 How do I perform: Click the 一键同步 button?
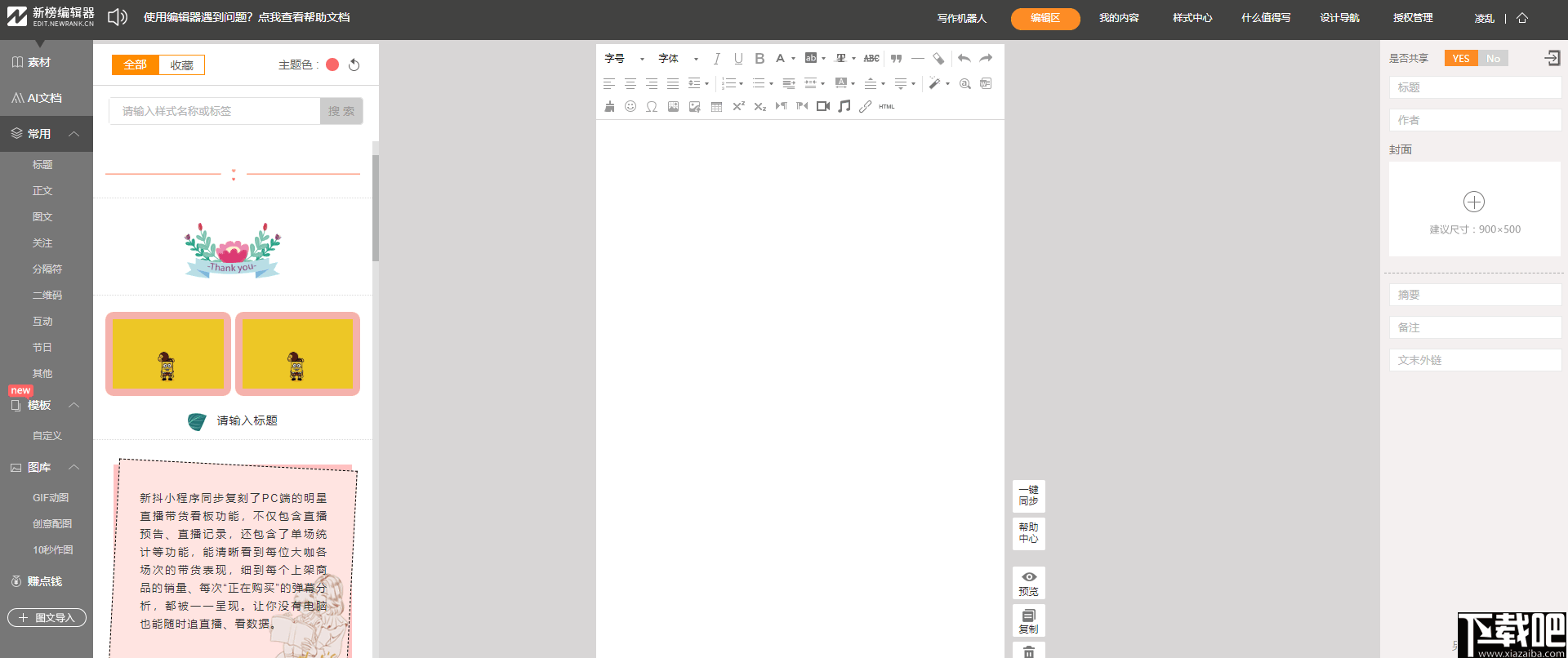pos(1029,496)
